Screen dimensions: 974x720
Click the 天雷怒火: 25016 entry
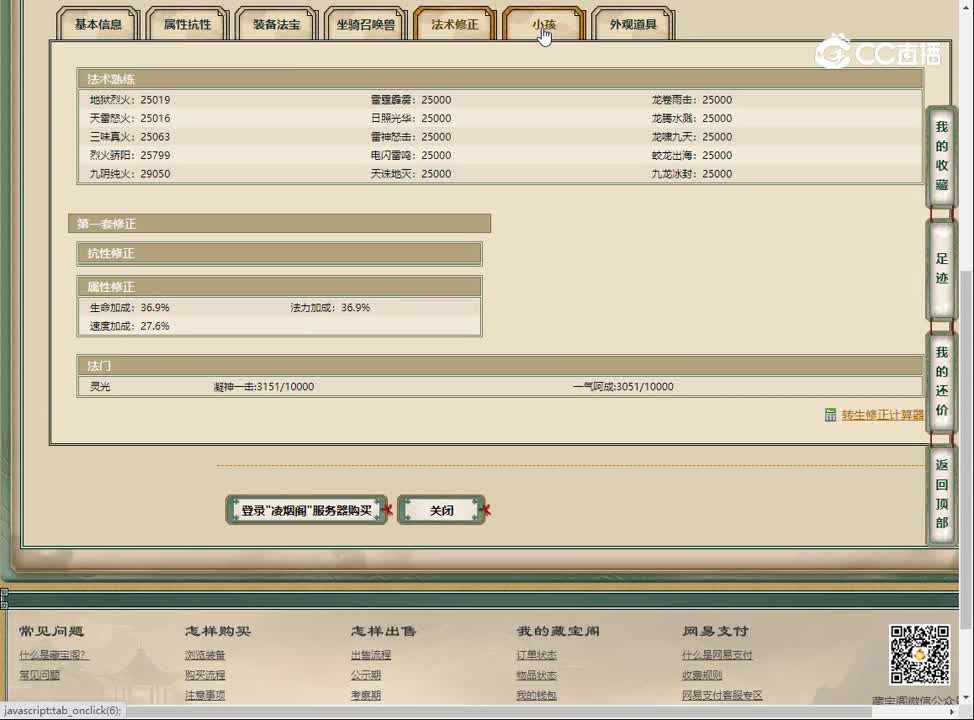[130, 118]
